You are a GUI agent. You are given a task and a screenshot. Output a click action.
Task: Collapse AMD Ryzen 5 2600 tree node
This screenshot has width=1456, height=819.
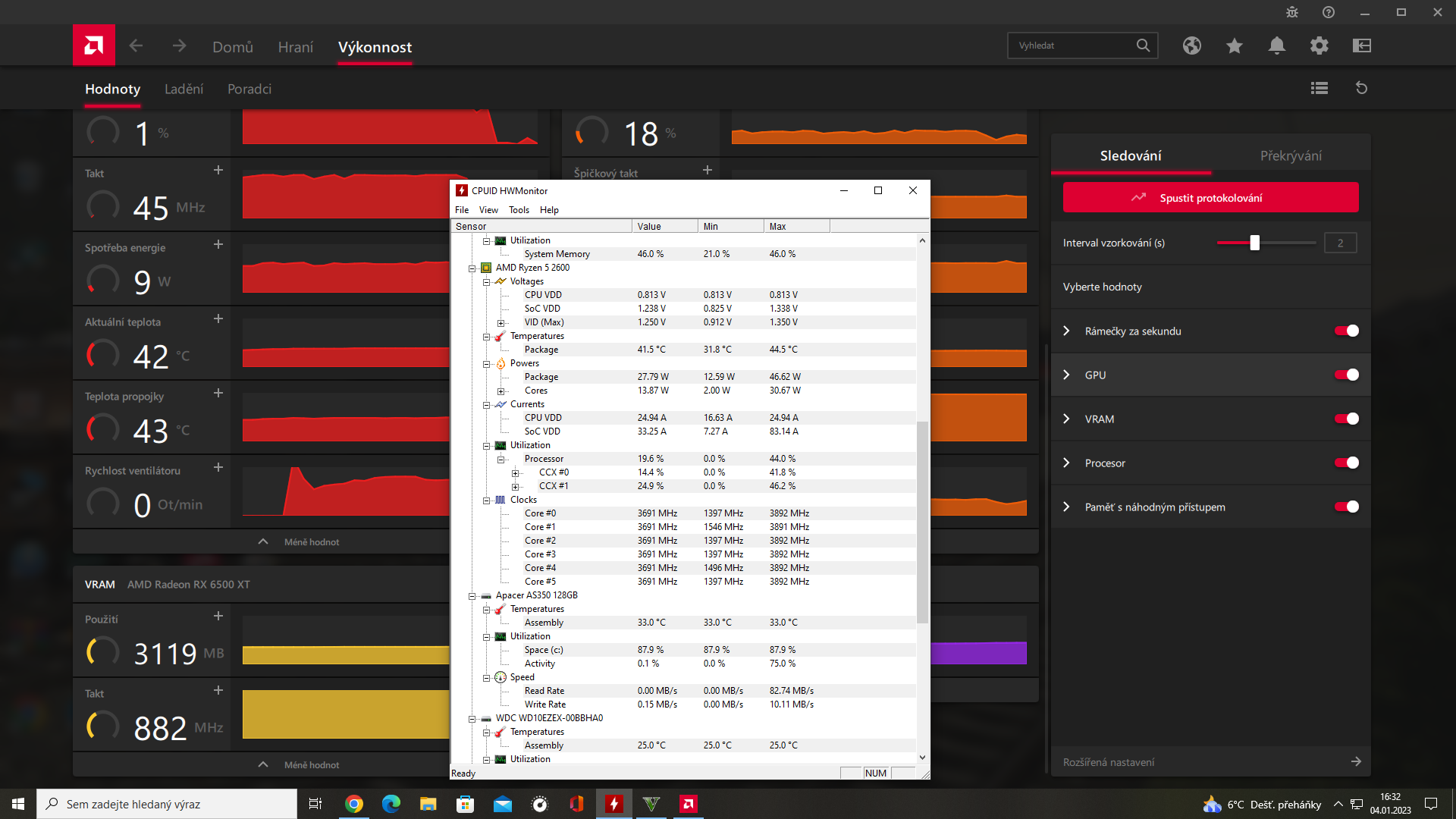coord(472,268)
